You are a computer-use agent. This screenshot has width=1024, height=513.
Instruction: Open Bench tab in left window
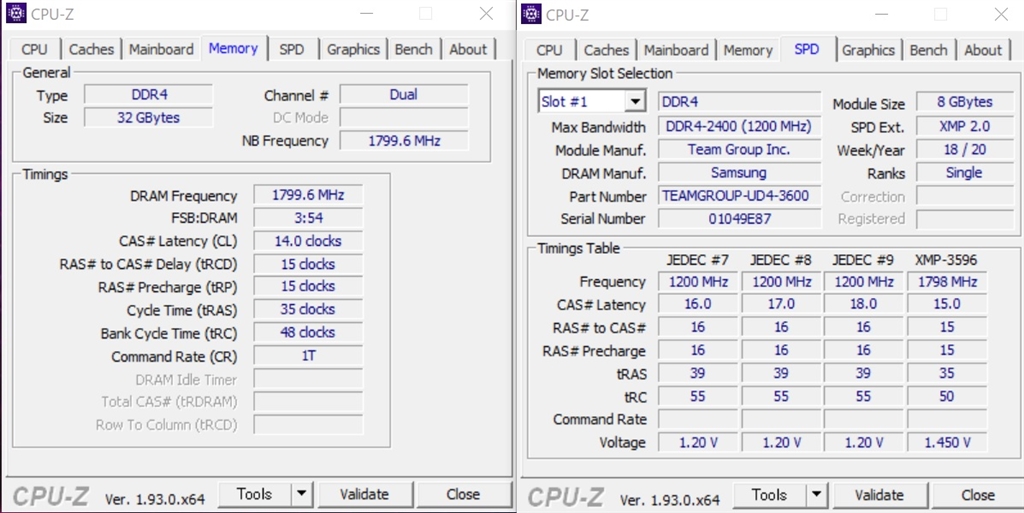coord(413,50)
